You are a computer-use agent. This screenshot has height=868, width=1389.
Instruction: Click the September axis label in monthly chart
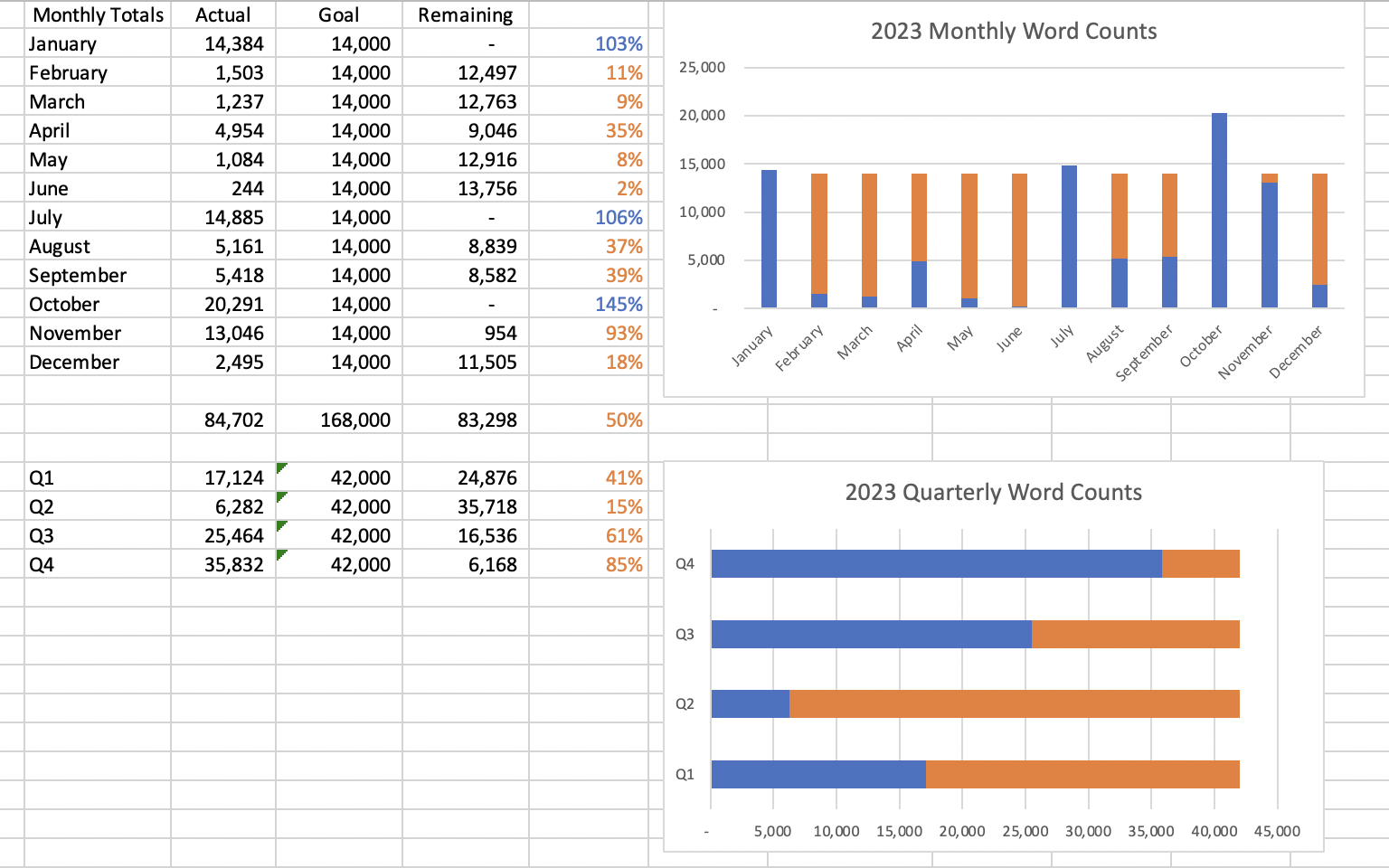[1145, 351]
